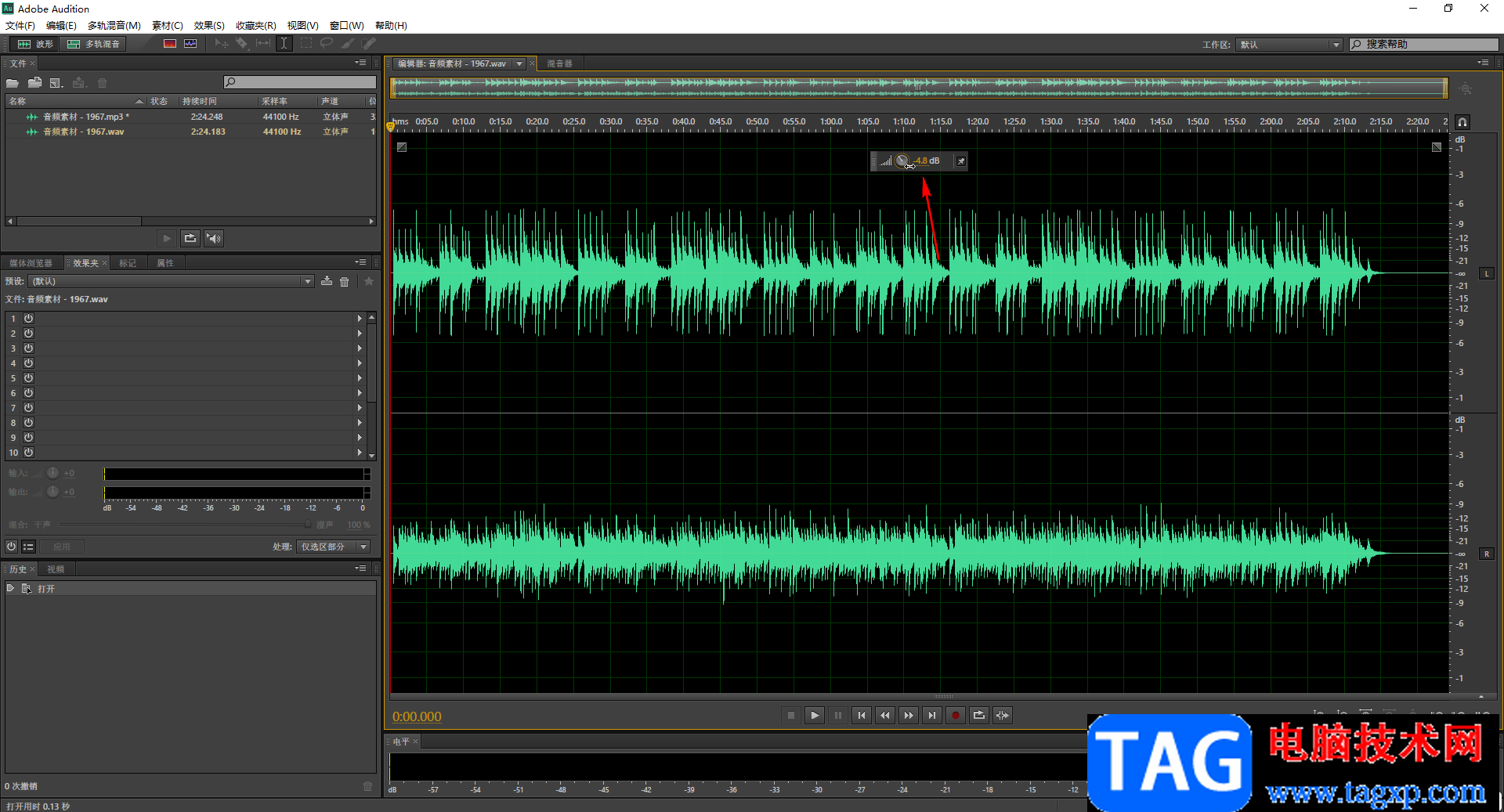Switch to the 媒体浏览器 tab

pos(31,263)
